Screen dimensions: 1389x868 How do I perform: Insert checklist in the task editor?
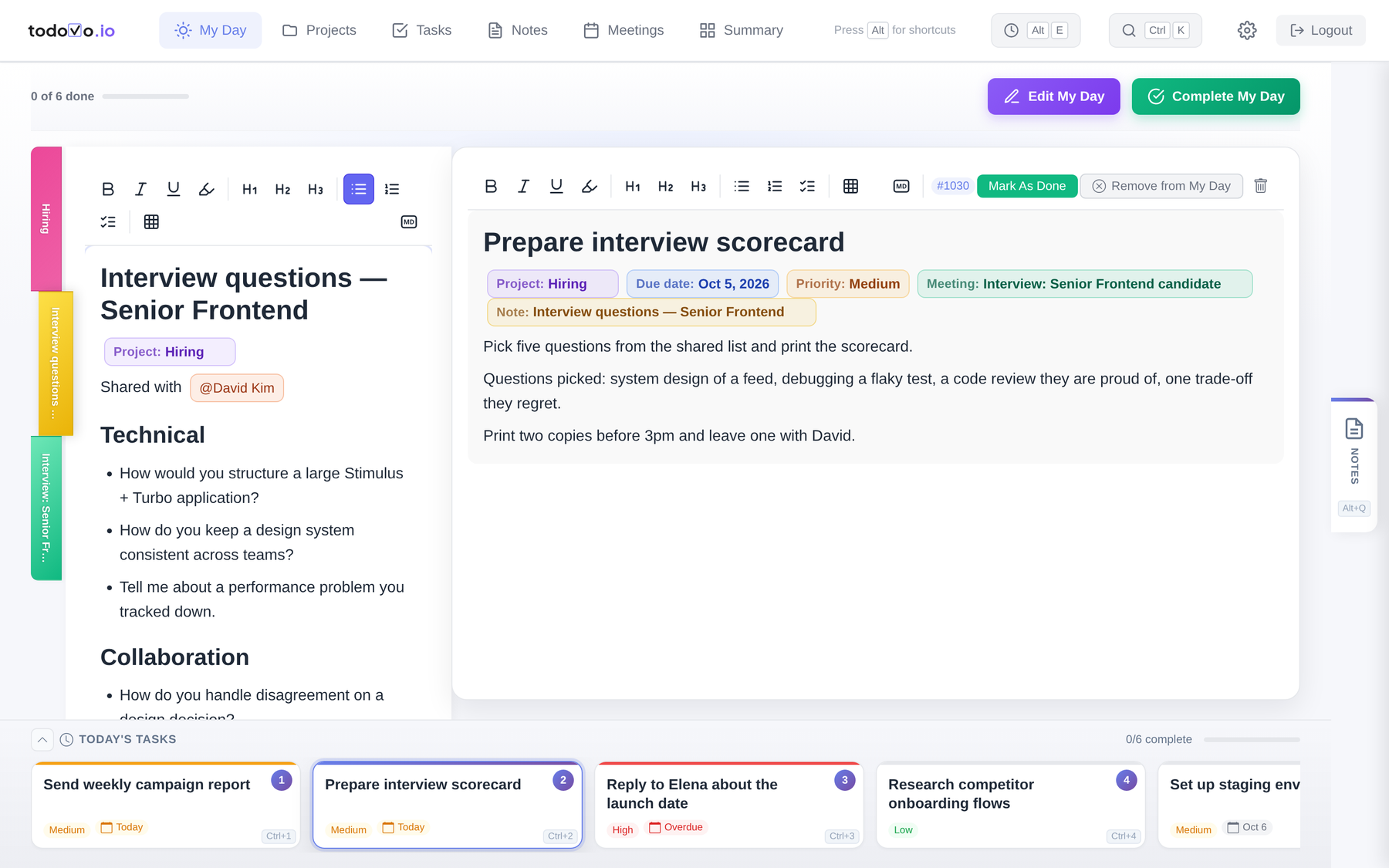click(807, 186)
